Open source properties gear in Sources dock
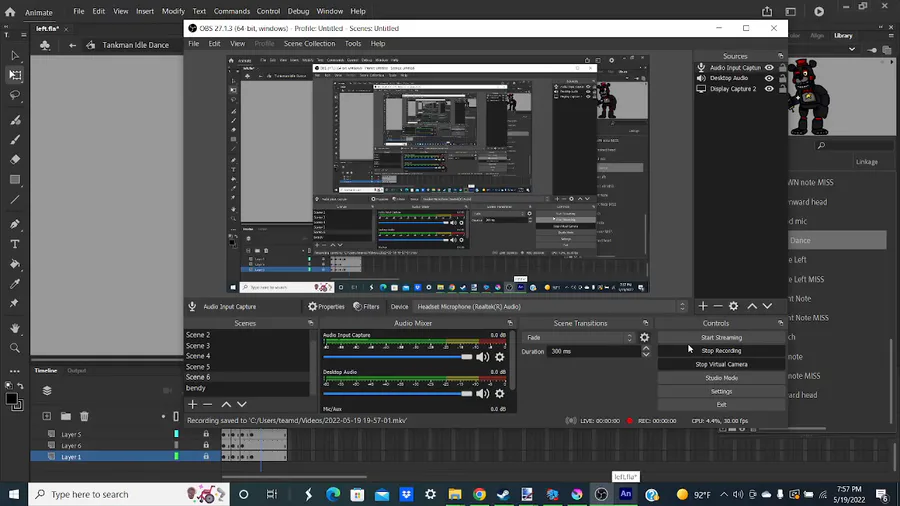900x506 pixels. [x=734, y=306]
